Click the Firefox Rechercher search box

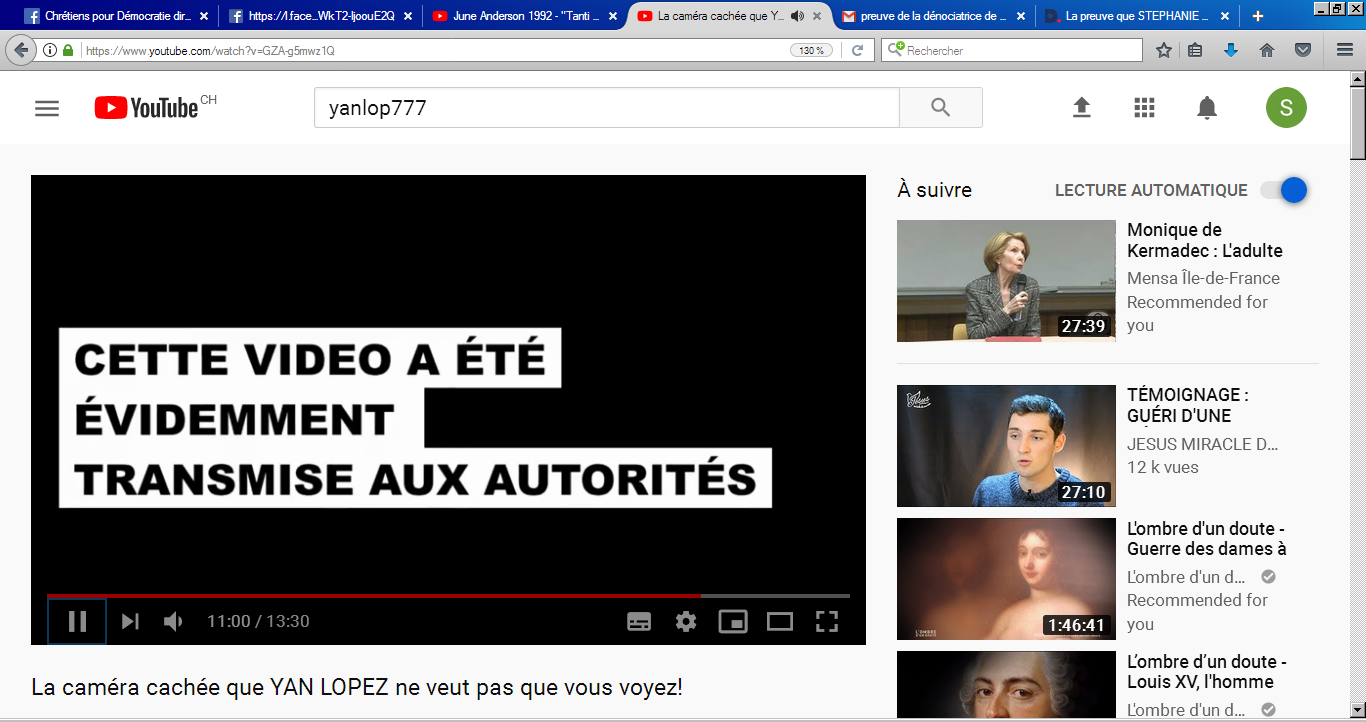[x=1012, y=50]
